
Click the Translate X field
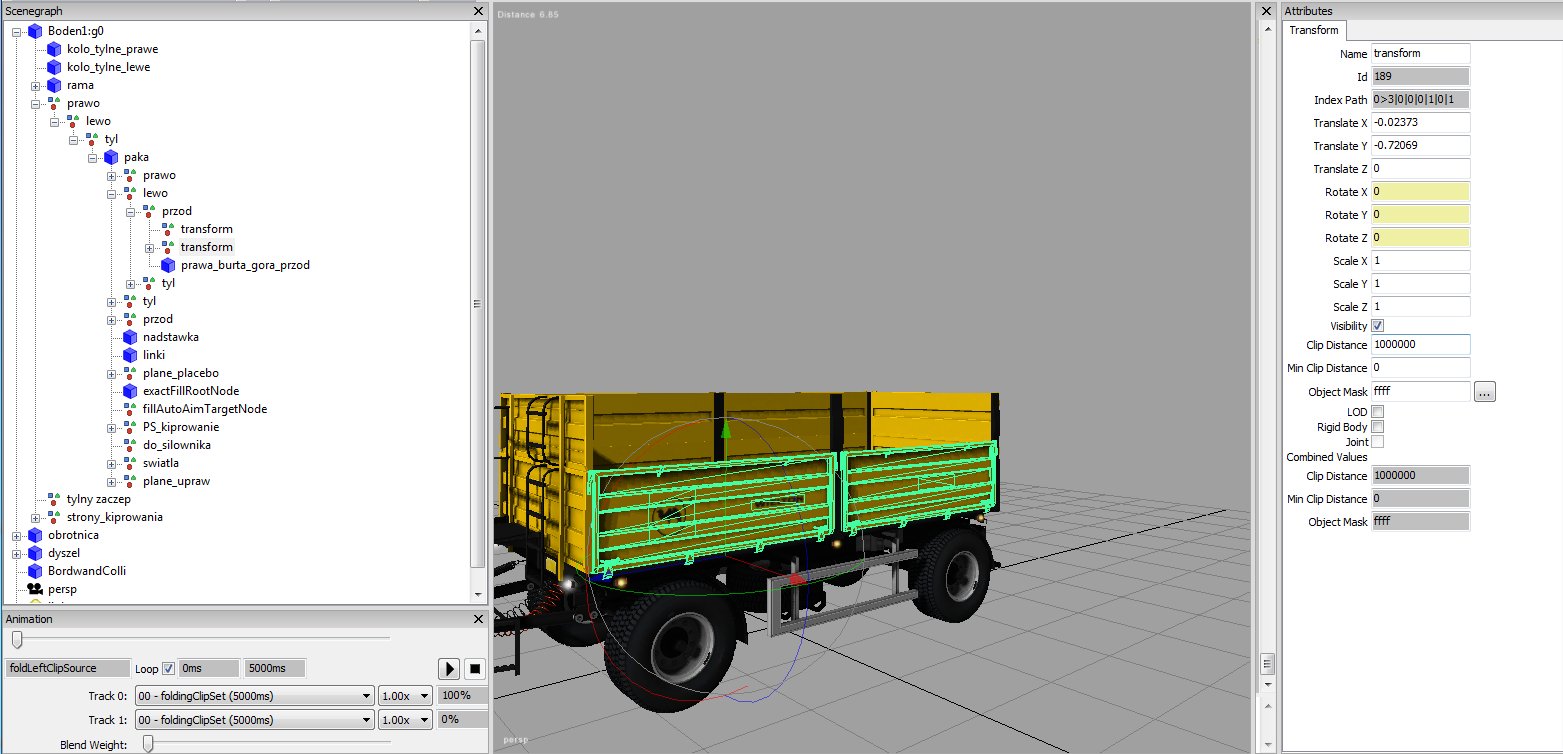coord(1420,123)
